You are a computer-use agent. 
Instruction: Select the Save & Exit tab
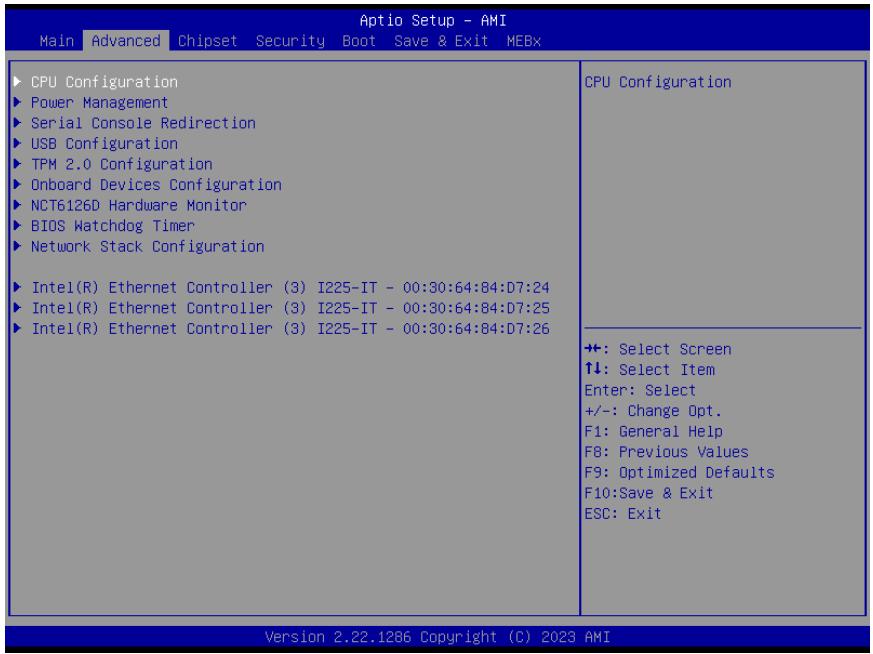click(x=441, y=41)
